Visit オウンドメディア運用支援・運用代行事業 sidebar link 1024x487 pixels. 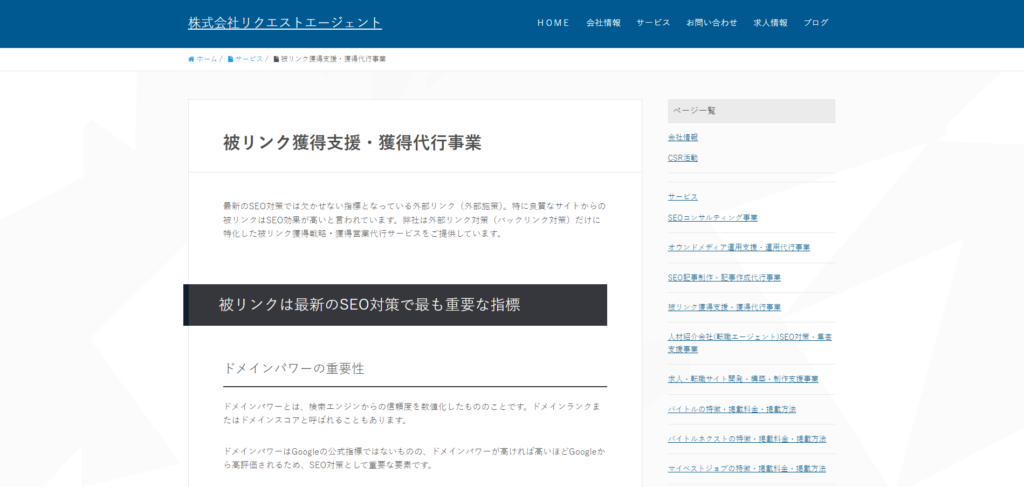[738, 247]
